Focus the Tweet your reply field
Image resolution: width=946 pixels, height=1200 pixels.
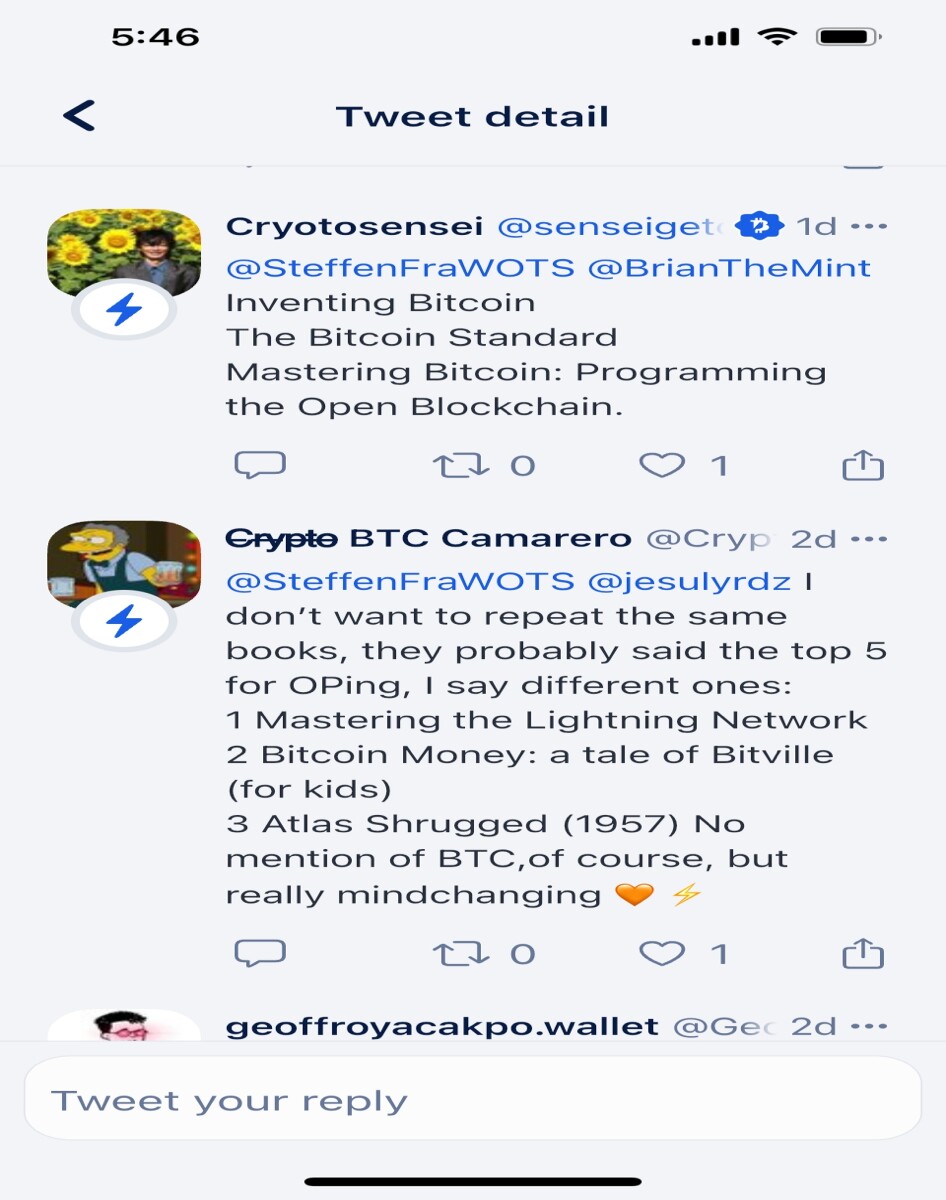[472, 1099]
